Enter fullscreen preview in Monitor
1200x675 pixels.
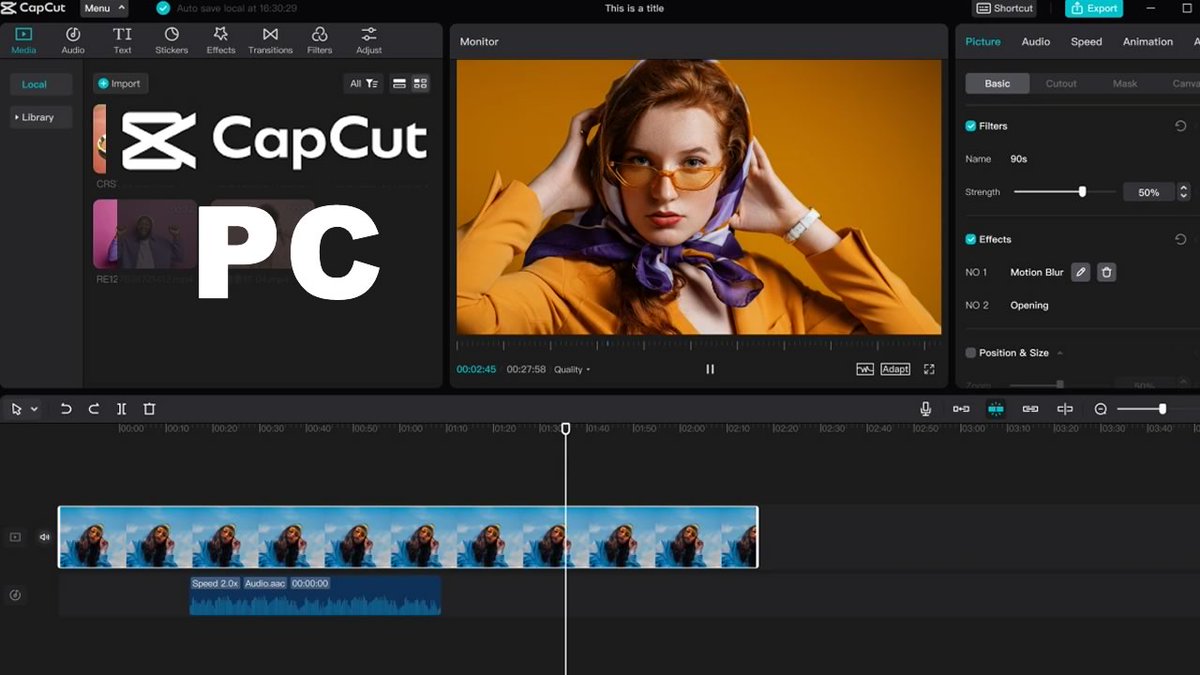click(929, 369)
